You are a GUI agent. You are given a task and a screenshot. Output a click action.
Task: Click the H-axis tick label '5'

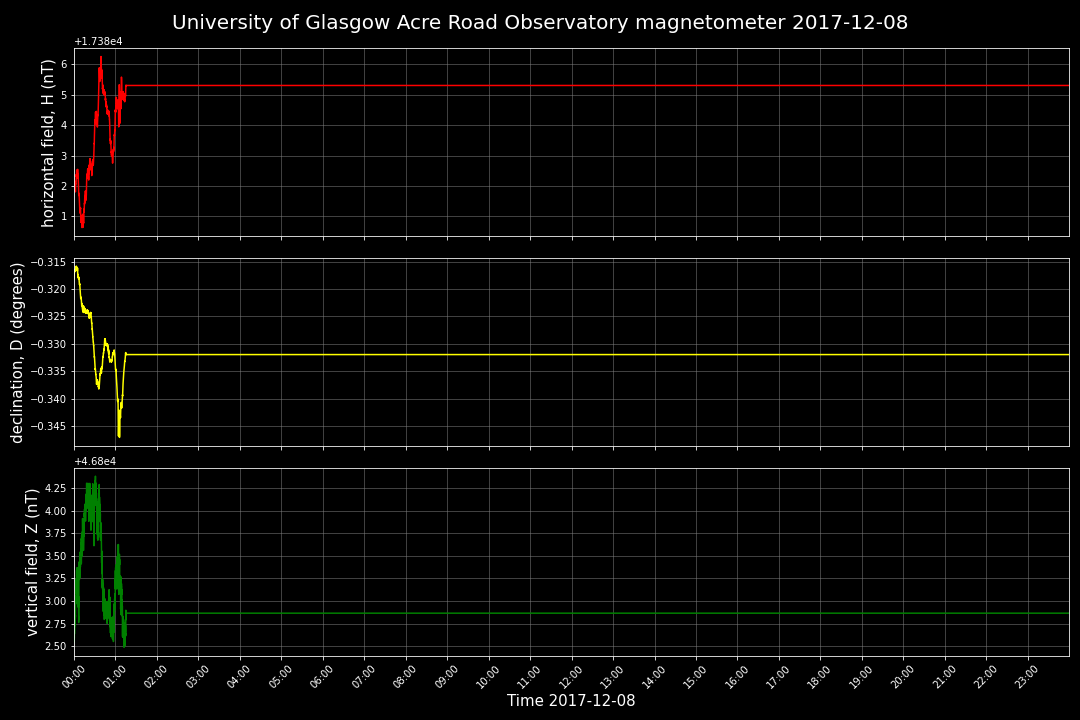(64, 95)
